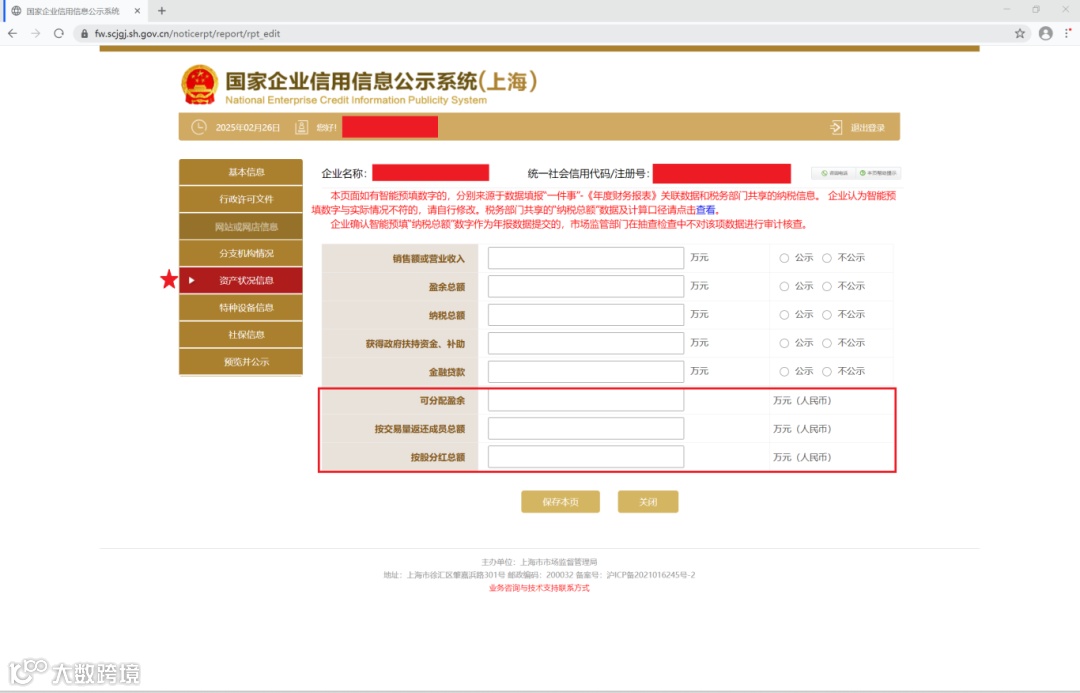
Task: Open 基本信息 in the sidebar
Action: tap(241, 172)
